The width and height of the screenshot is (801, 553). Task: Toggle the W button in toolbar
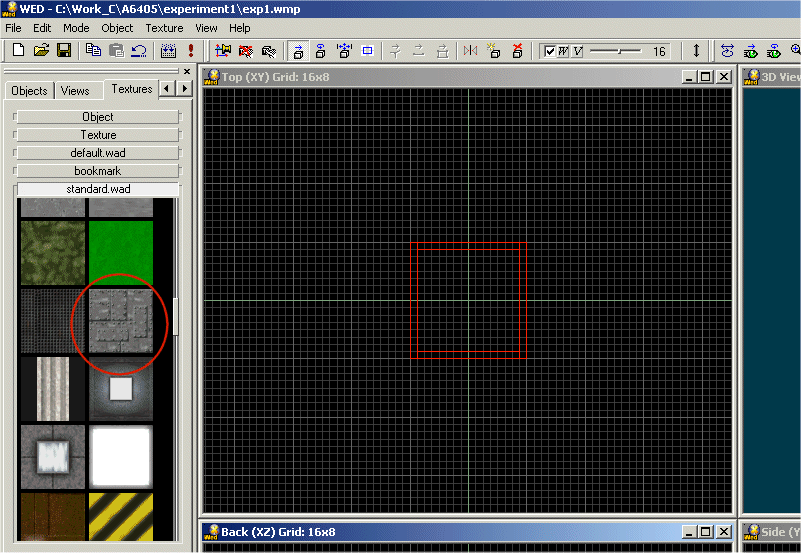click(x=563, y=51)
